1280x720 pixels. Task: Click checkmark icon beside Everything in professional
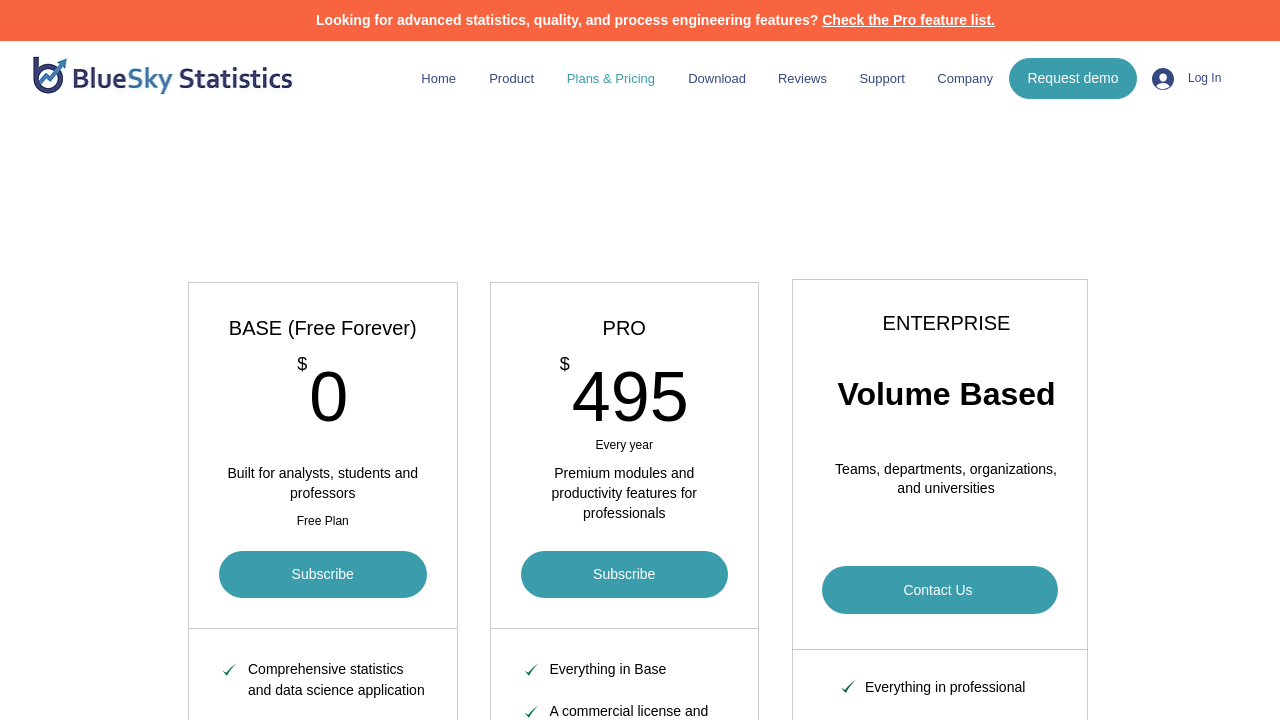click(x=848, y=688)
